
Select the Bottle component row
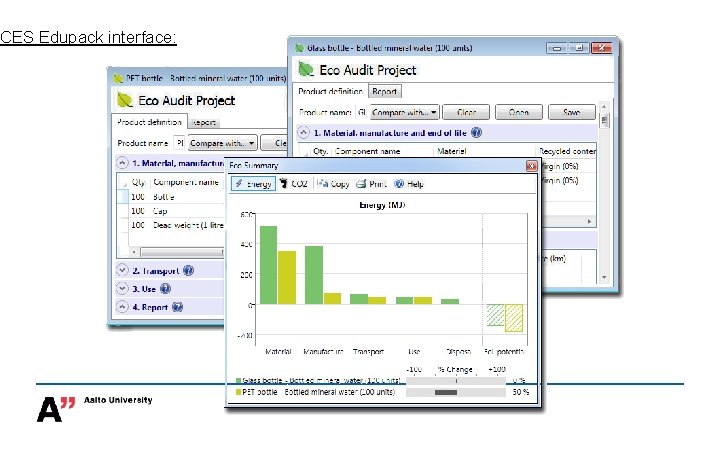point(170,197)
